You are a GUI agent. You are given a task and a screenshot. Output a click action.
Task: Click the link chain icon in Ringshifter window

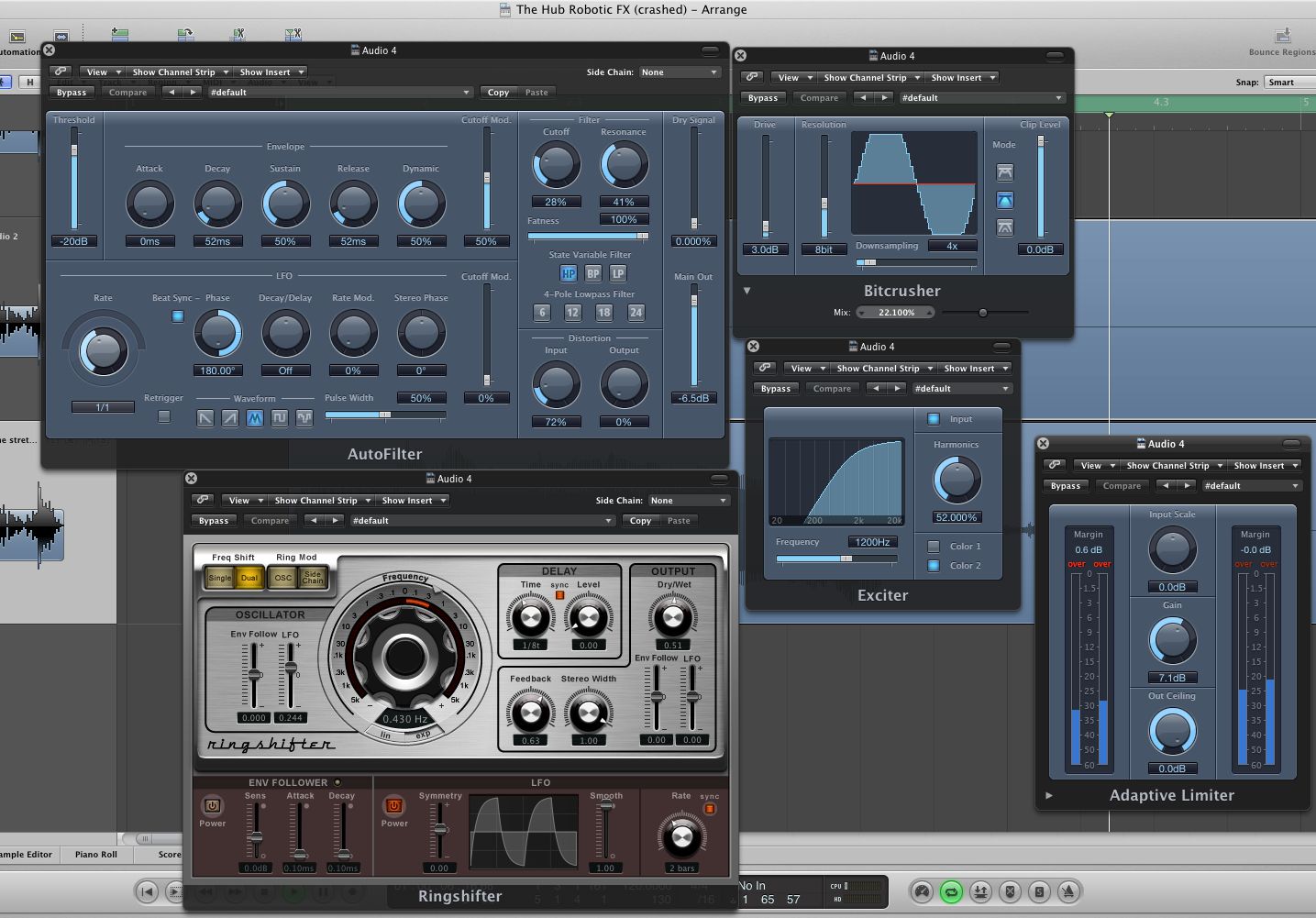pos(203,500)
